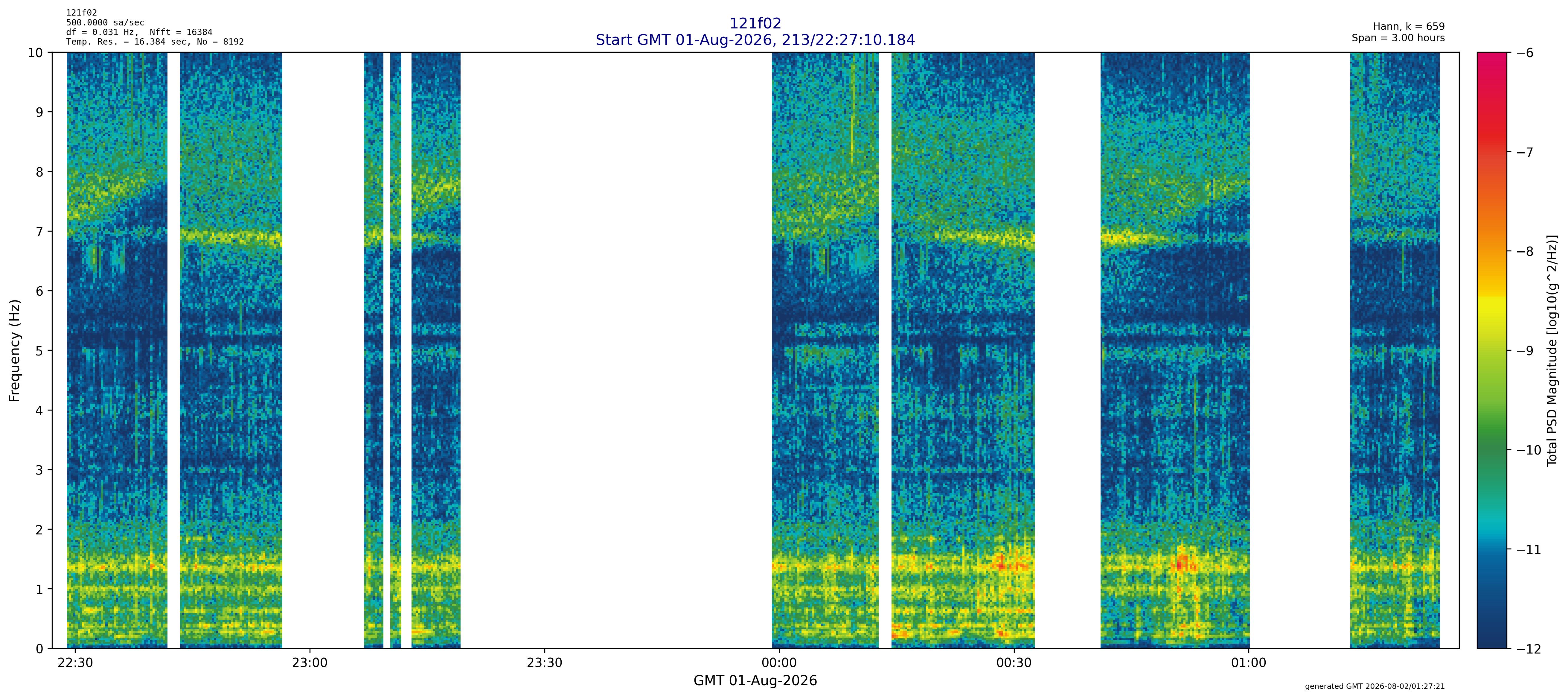This screenshot has width=1568, height=699.
Task: Click the "Frequency (Hz)" y-axis label
Action: tap(15, 350)
